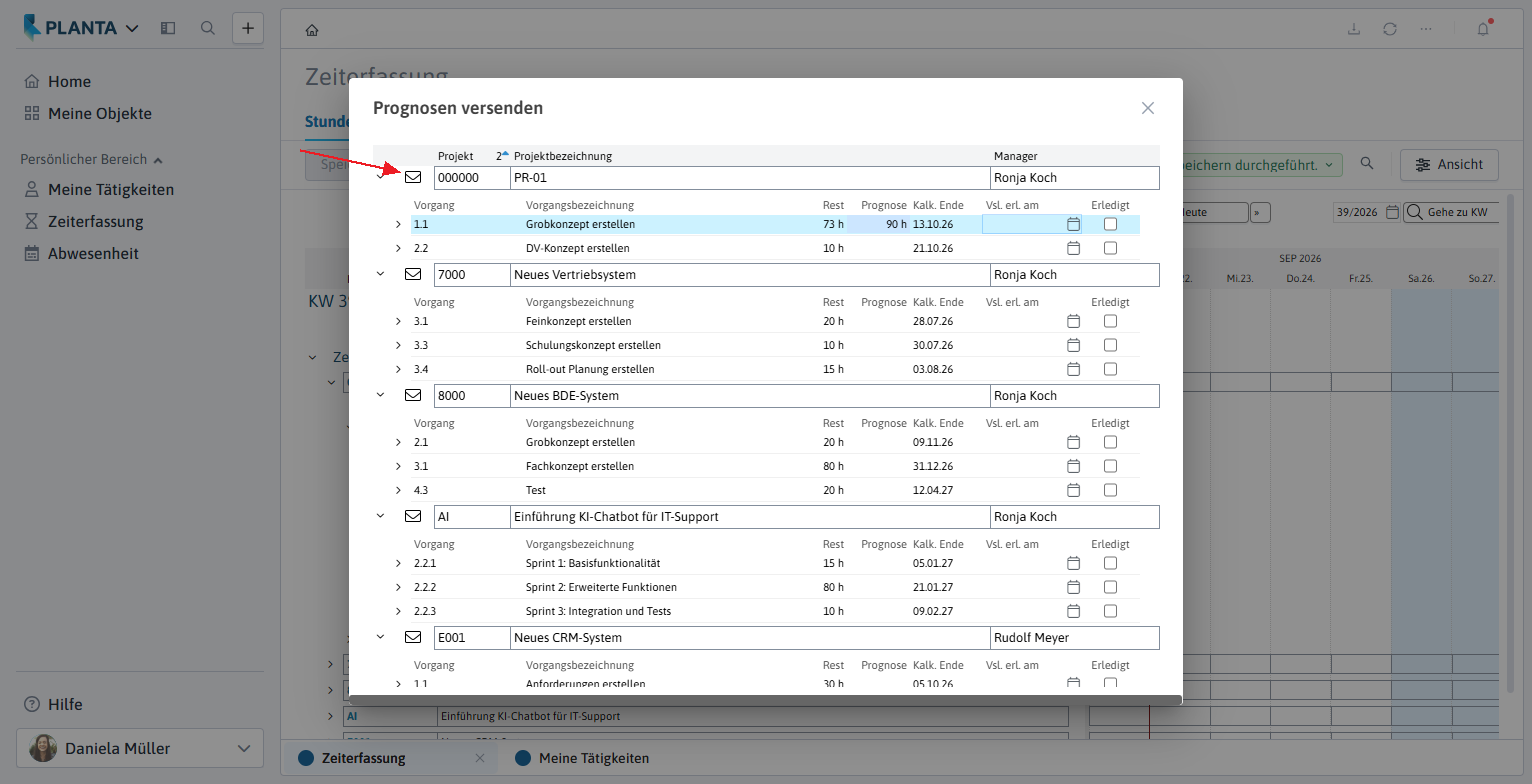Click the home icon in the breadcrumb bar
Image resolution: width=1532 pixels, height=784 pixels.
312,30
